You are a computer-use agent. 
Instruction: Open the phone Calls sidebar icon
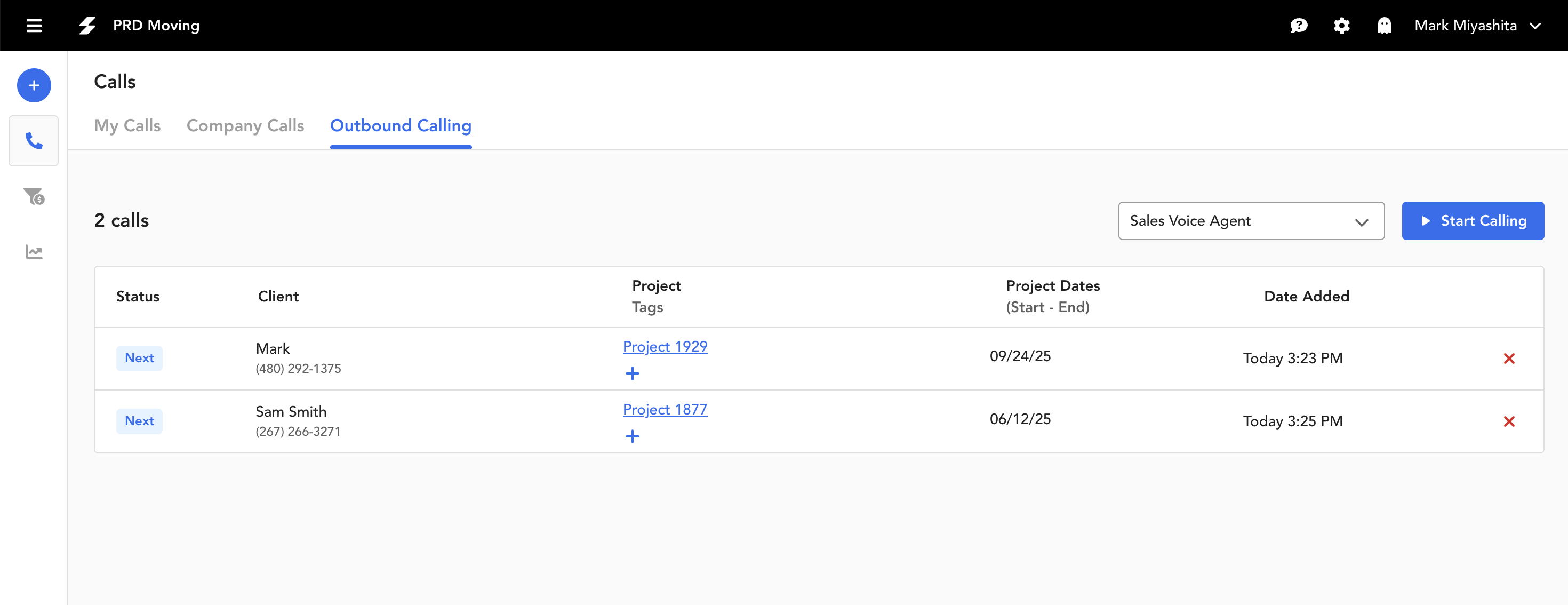[34, 141]
